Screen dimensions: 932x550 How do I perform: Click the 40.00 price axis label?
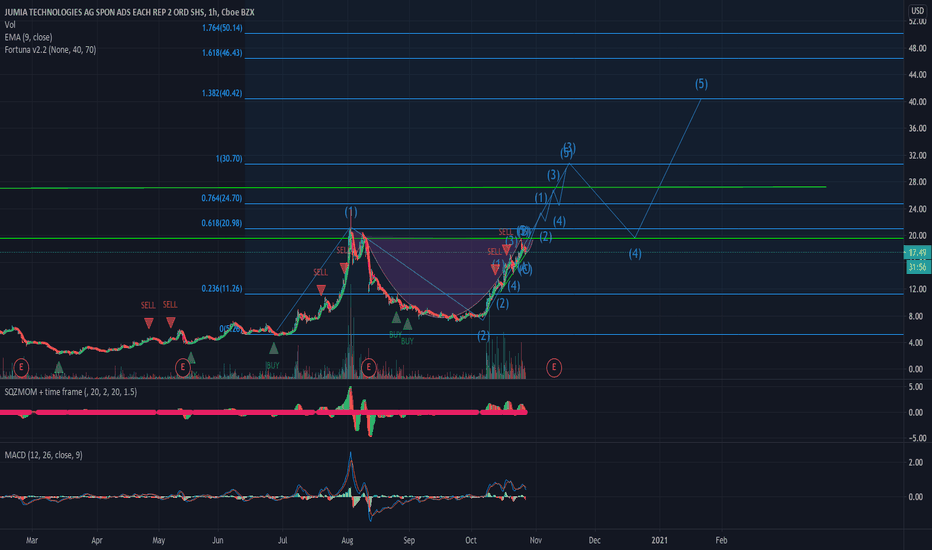click(917, 102)
